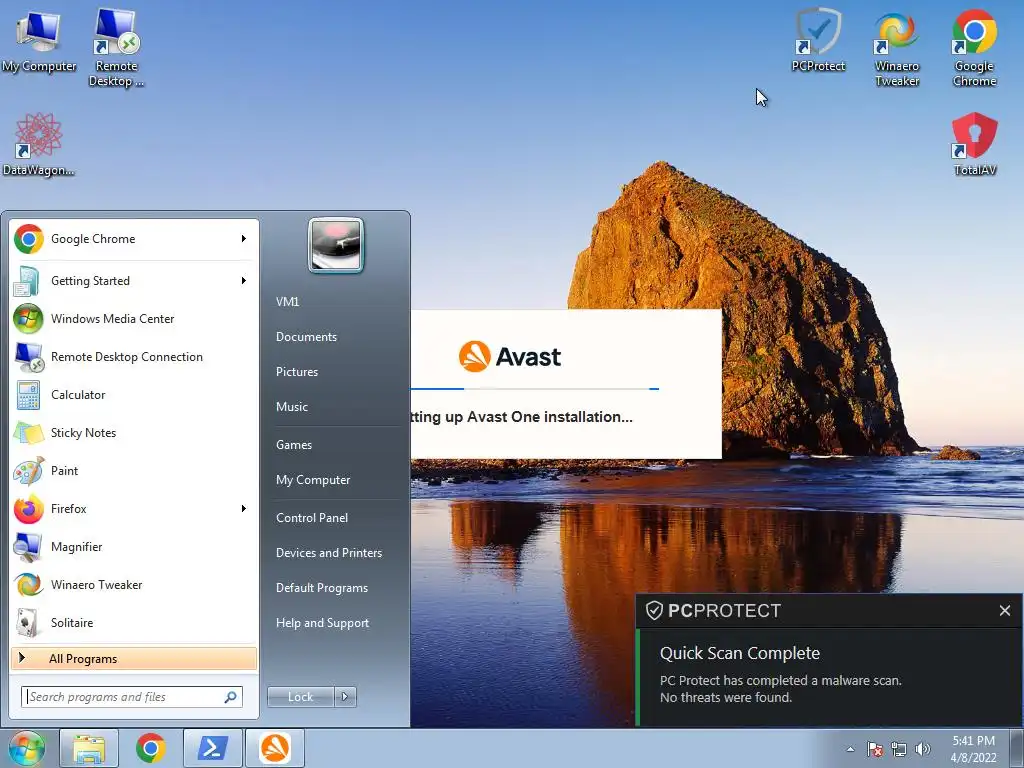Click the Avast installer progress bar
Viewport: 1024px width, 768px height.
[x=534, y=389]
